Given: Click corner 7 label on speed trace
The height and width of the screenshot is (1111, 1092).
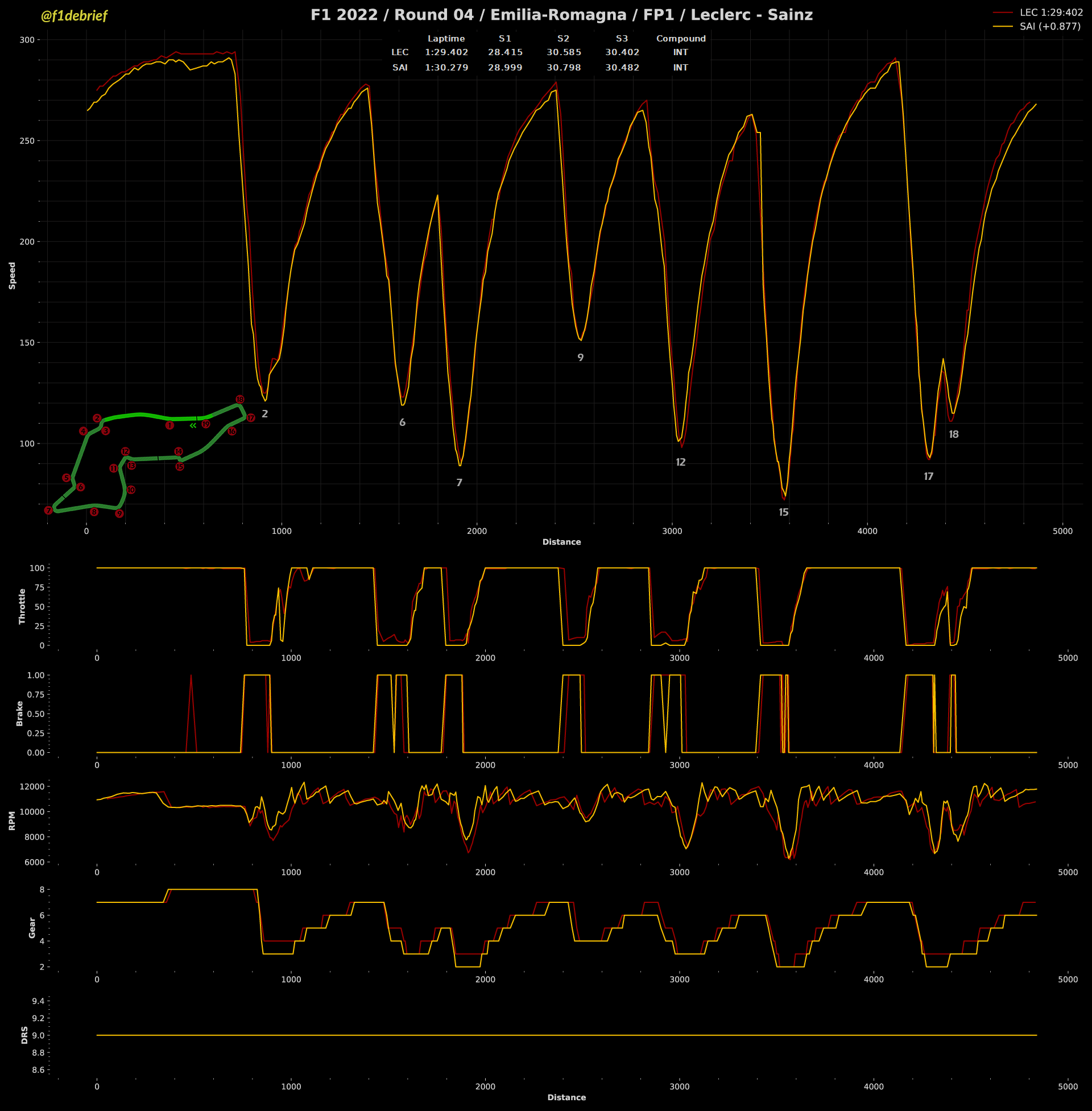Looking at the screenshot, I should (459, 483).
